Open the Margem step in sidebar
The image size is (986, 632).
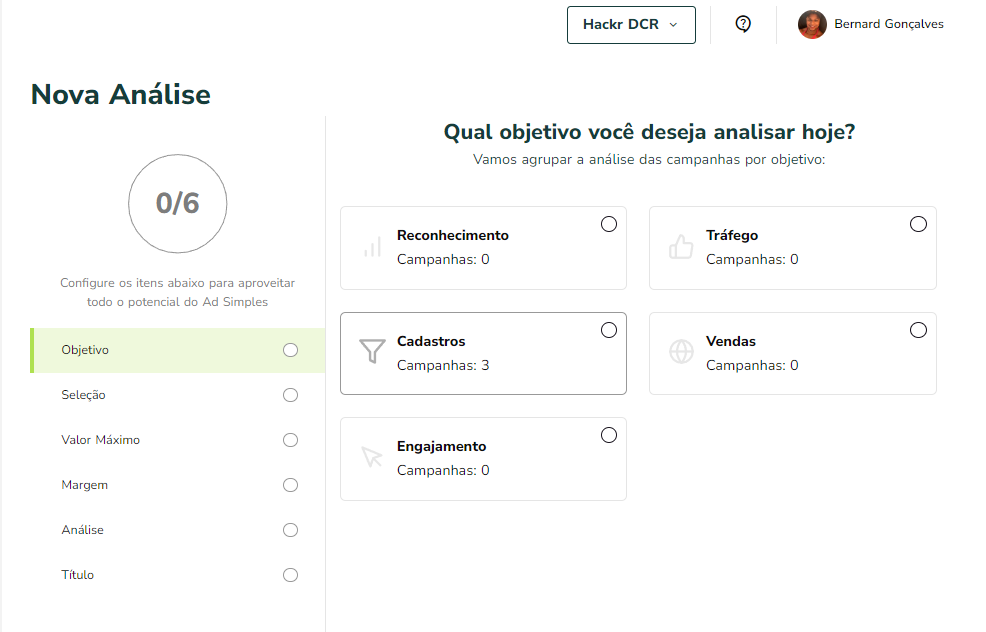(x=178, y=485)
